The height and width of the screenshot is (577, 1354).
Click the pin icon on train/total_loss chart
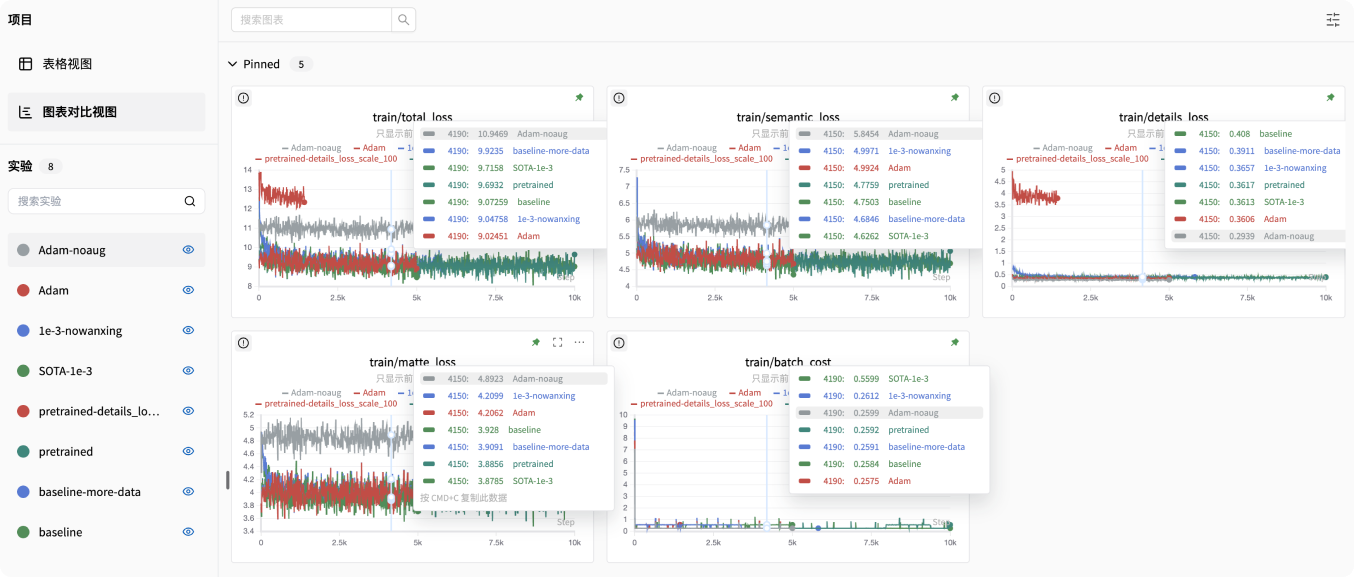click(x=579, y=98)
